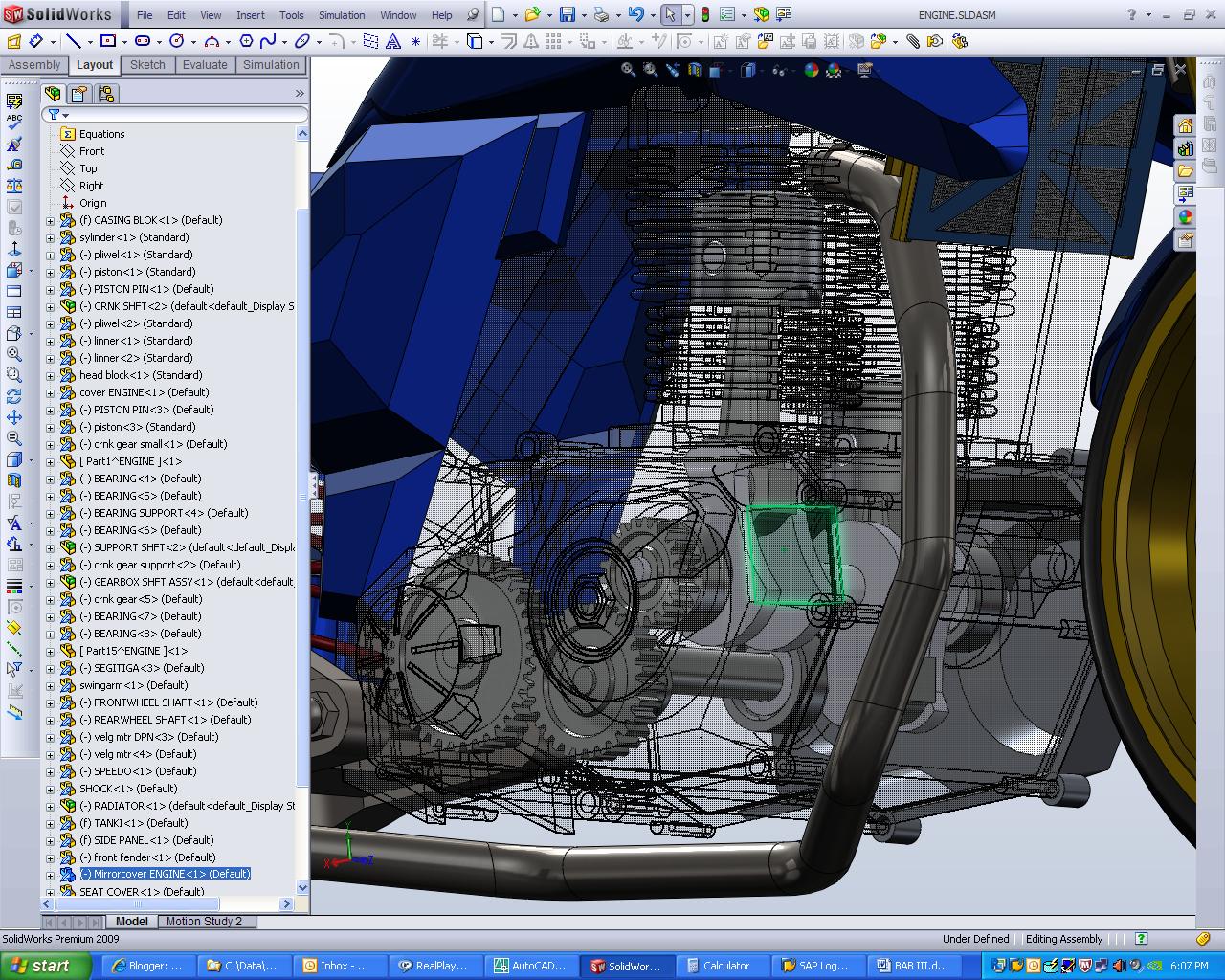Select the Corner Rectangle tool
The height and width of the screenshot is (980, 1225).
[x=108, y=41]
